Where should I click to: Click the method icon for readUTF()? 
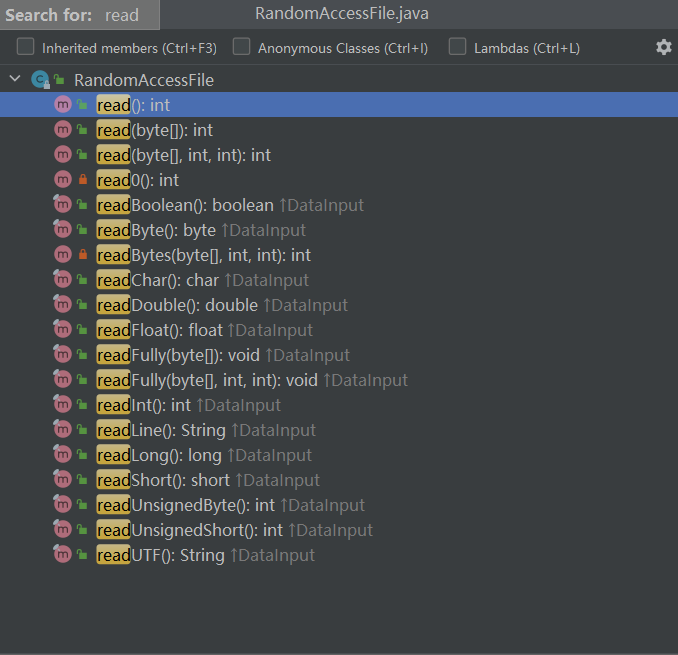(63, 555)
